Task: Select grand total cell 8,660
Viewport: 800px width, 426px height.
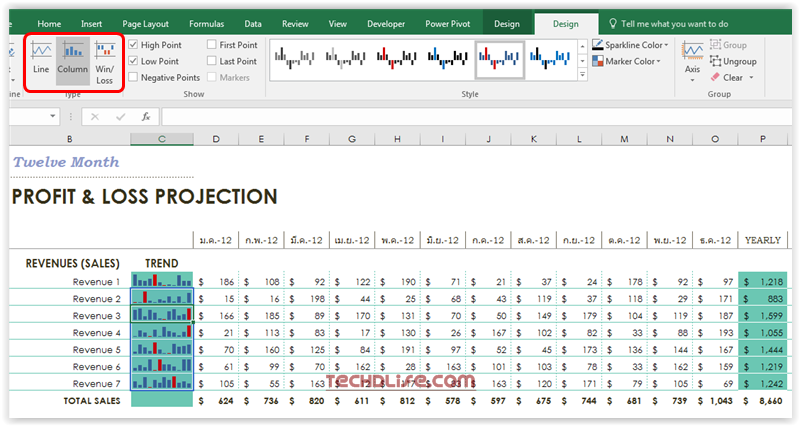Action: click(x=762, y=401)
